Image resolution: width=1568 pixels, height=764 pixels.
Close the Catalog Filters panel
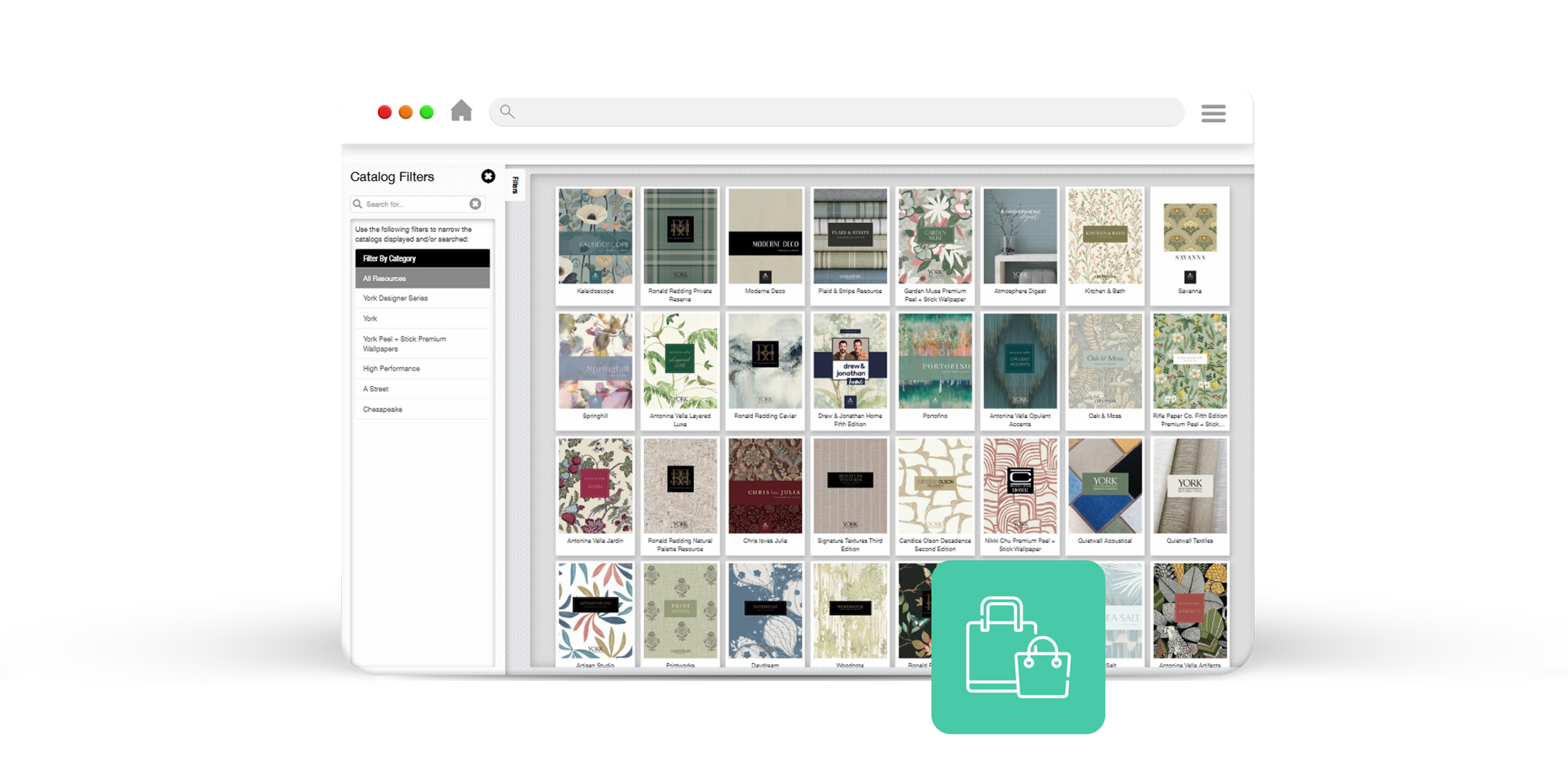pyautogui.click(x=488, y=176)
